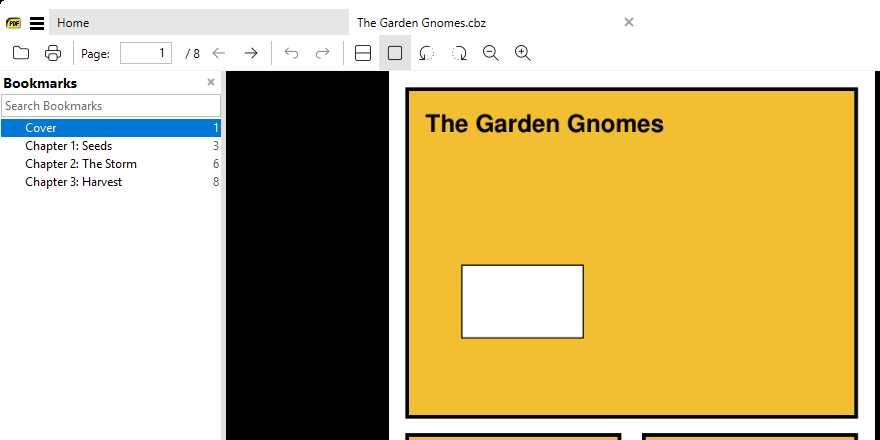Select the single page view icon
This screenshot has height=440, width=880.
[x=395, y=53]
